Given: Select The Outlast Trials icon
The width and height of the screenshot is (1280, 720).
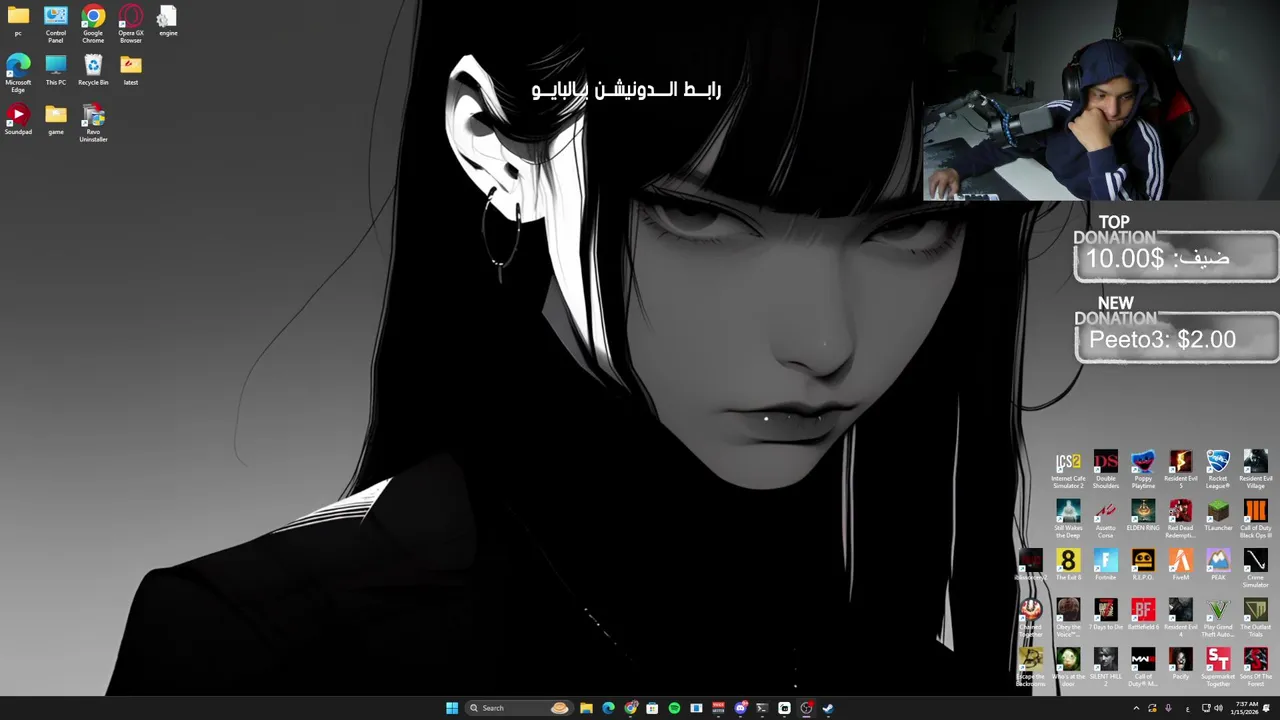Looking at the screenshot, I should [x=1256, y=618].
